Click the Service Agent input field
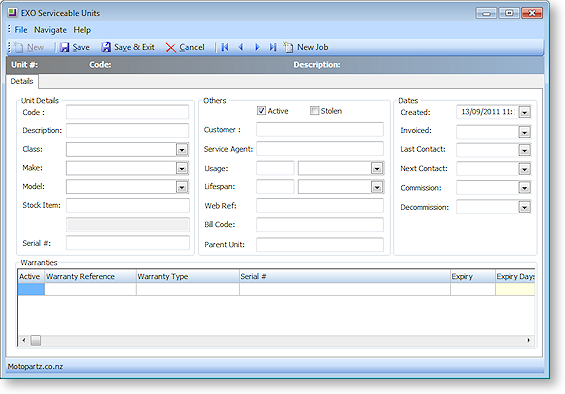Viewport: 565px width, 394px height. pos(320,149)
